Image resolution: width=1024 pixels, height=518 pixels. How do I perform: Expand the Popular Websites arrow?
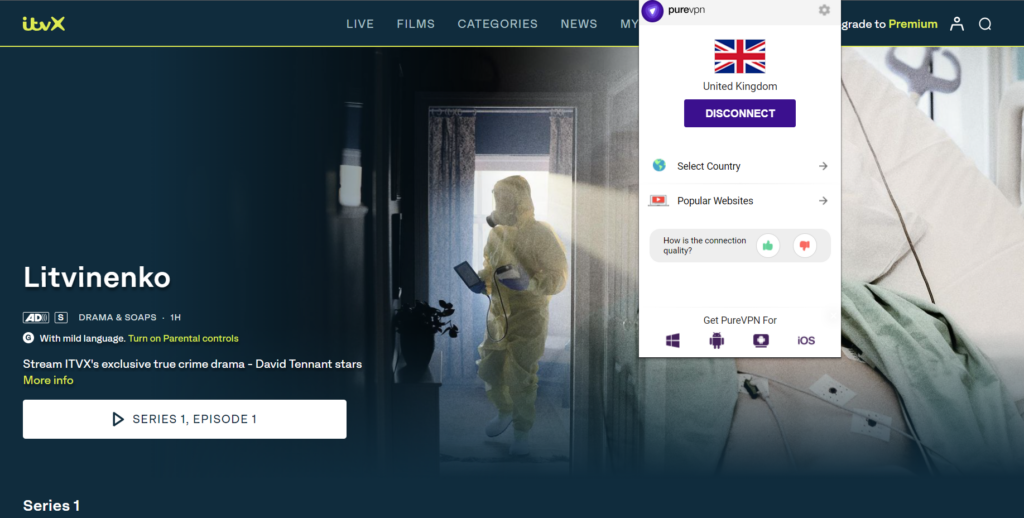click(x=823, y=201)
